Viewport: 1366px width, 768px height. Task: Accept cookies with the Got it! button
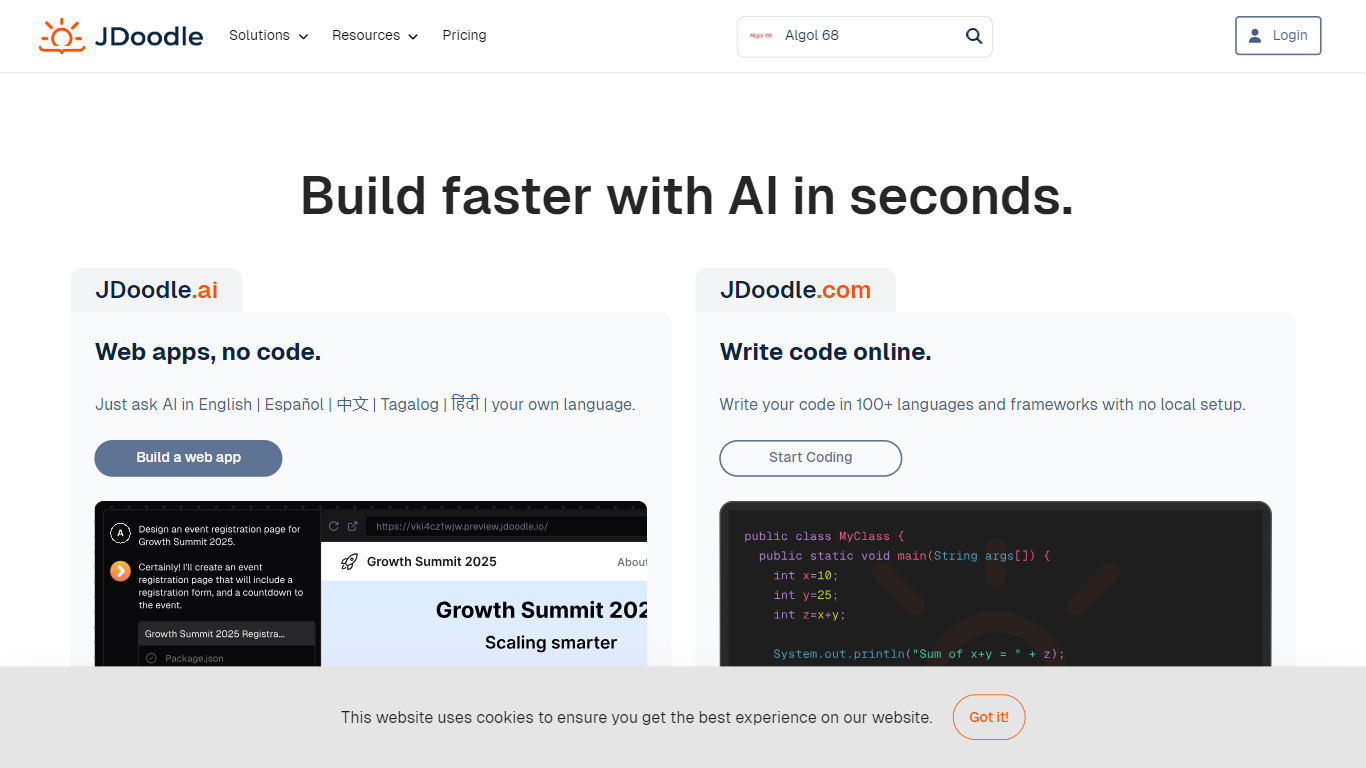click(x=989, y=717)
